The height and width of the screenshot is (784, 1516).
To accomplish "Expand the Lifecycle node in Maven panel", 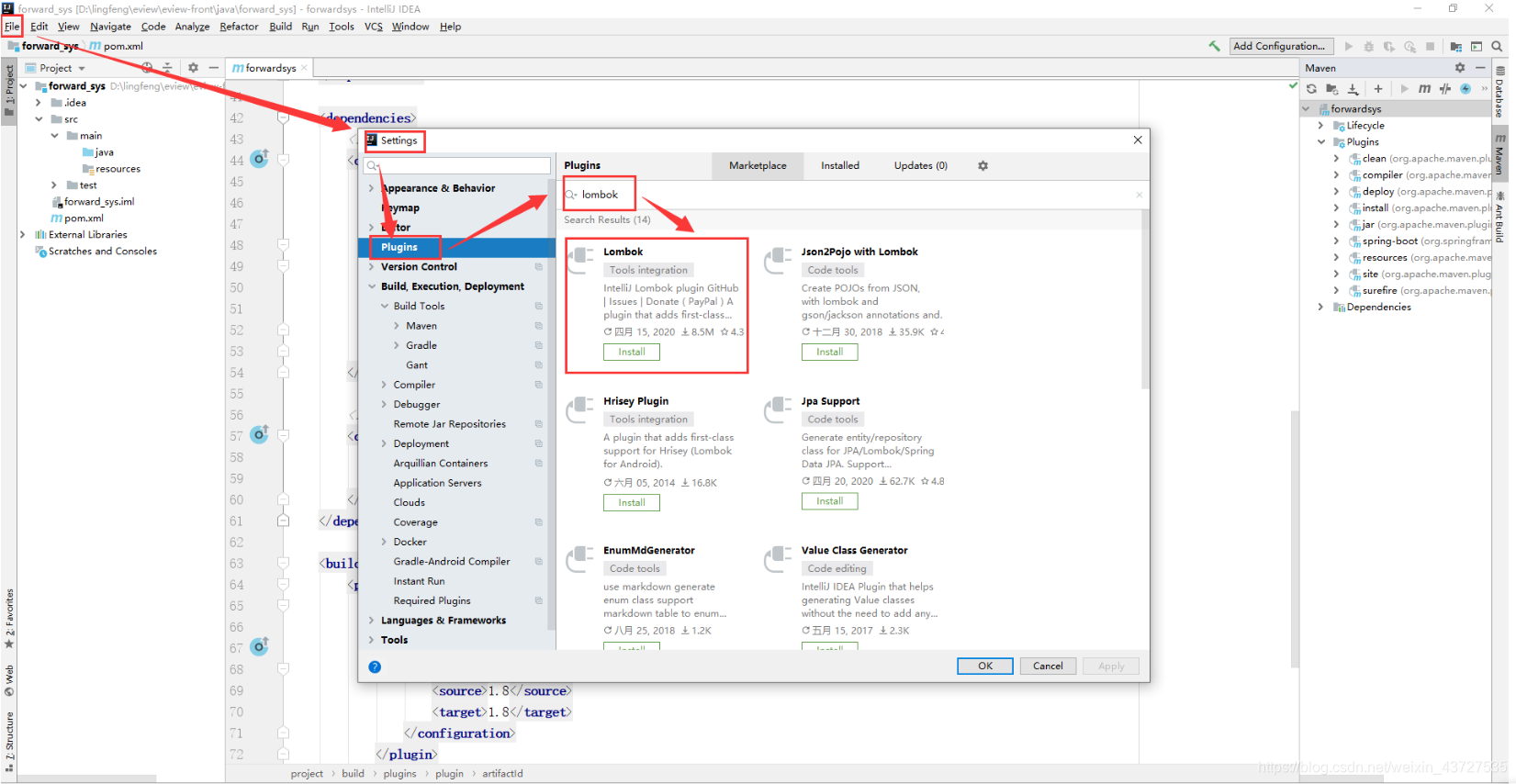I will click(1321, 126).
